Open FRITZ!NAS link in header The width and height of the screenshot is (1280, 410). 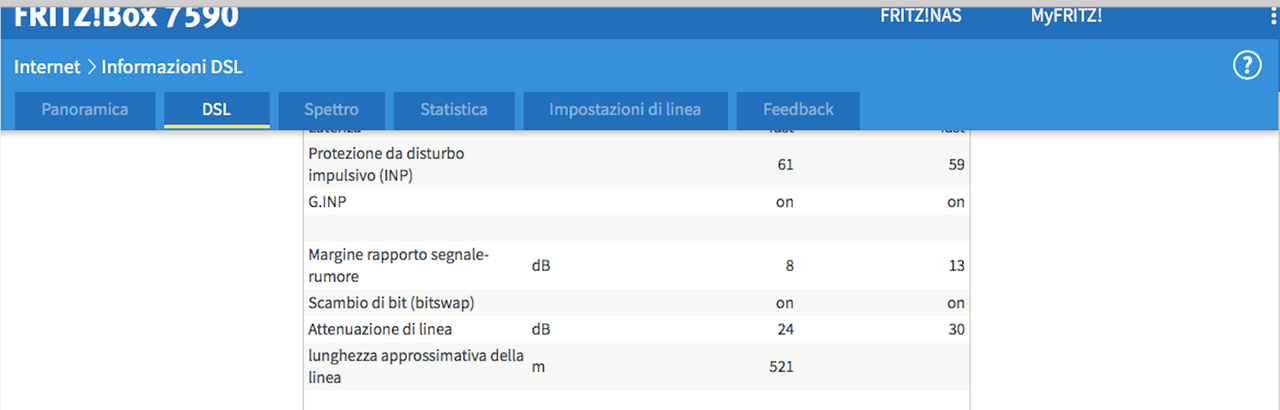(920, 16)
